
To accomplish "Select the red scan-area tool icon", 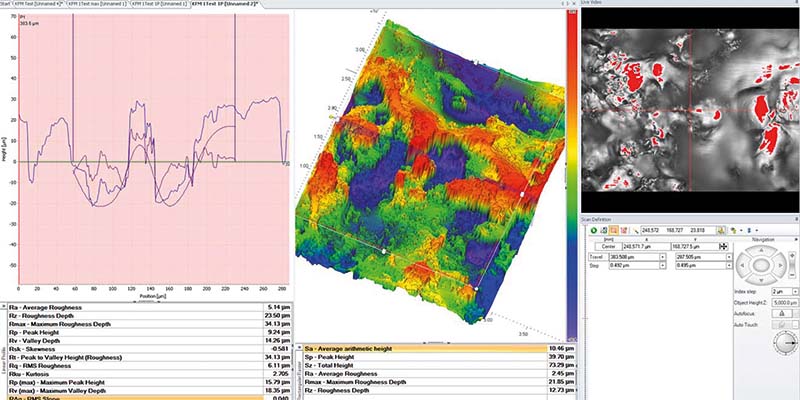I will tap(624, 230).
